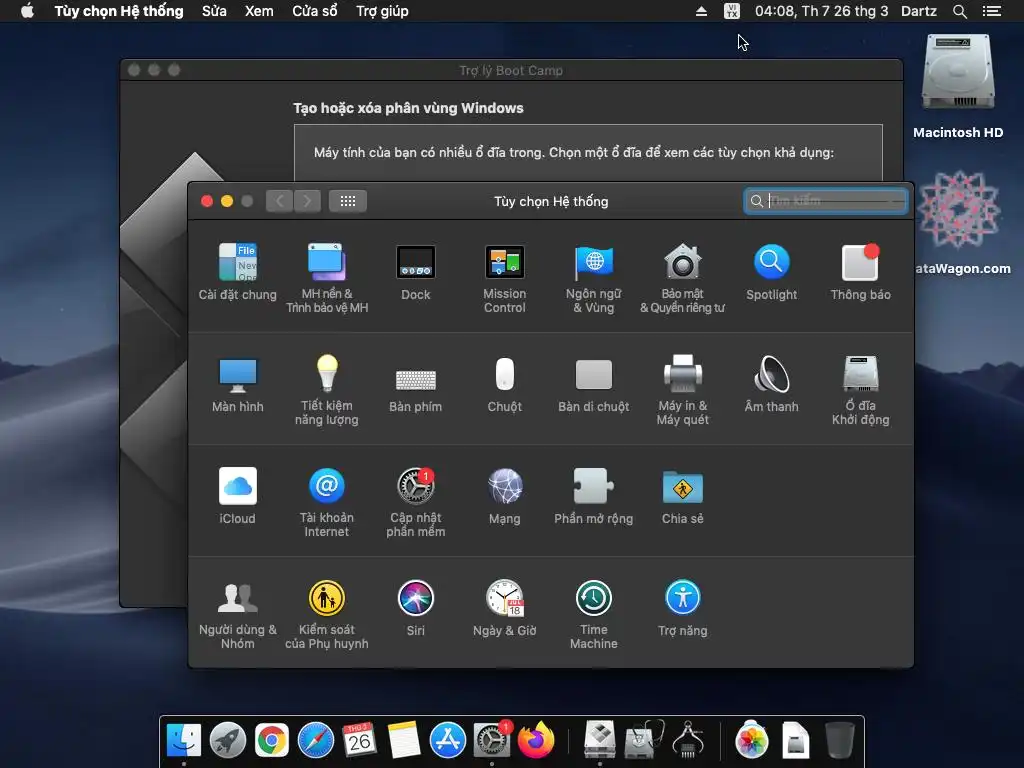Open Cài đặt chung preferences
1024x768 pixels.
[x=238, y=271]
